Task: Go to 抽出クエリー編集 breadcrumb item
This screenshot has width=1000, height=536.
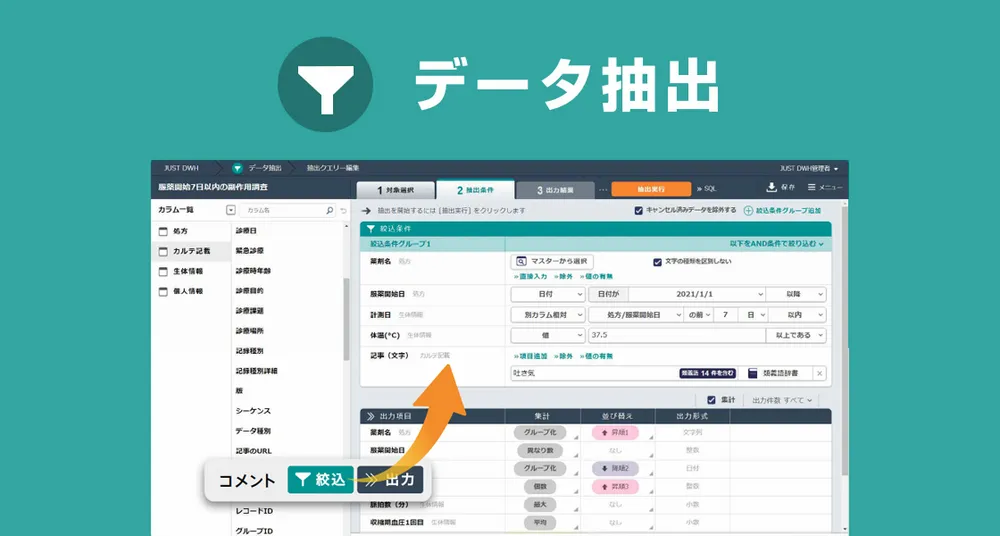Action: pyautogui.click(x=332, y=168)
